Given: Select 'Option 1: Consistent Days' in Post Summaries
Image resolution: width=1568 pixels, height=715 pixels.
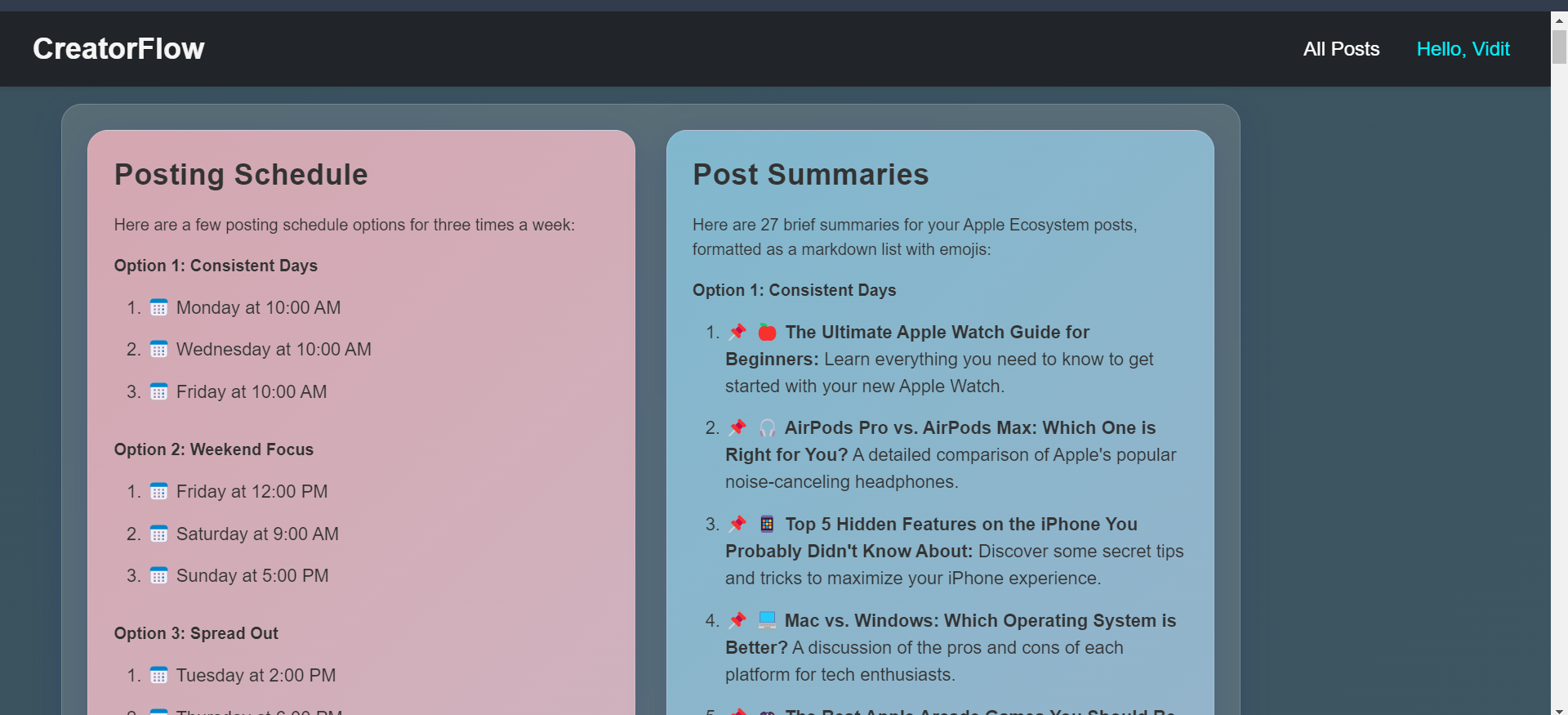Looking at the screenshot, I should (795, 290).
